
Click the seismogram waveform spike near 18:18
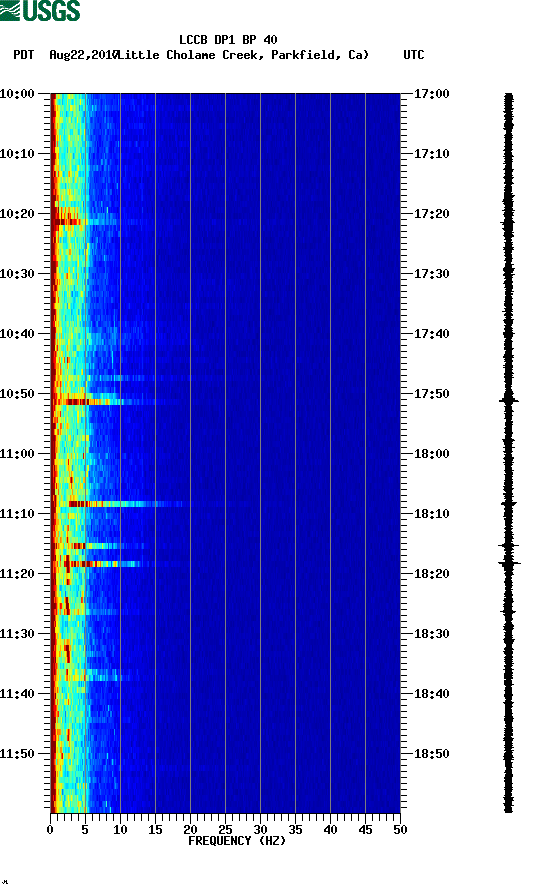pos(509,563)
